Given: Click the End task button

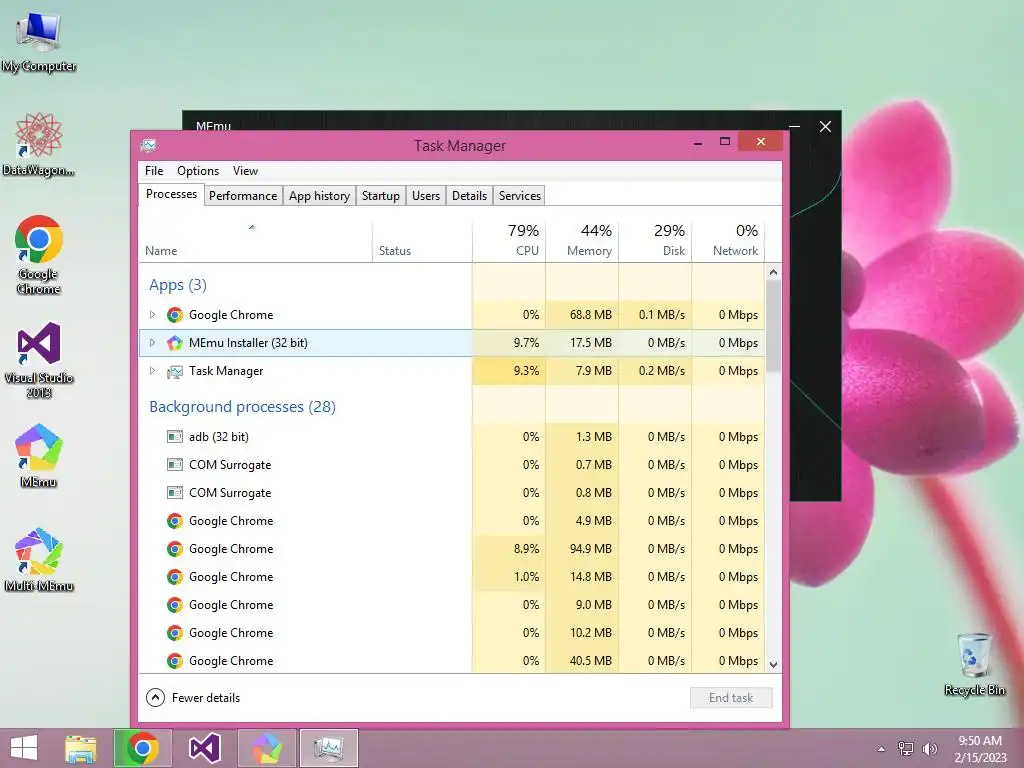Looking at the screenshot, I should 731,698.
